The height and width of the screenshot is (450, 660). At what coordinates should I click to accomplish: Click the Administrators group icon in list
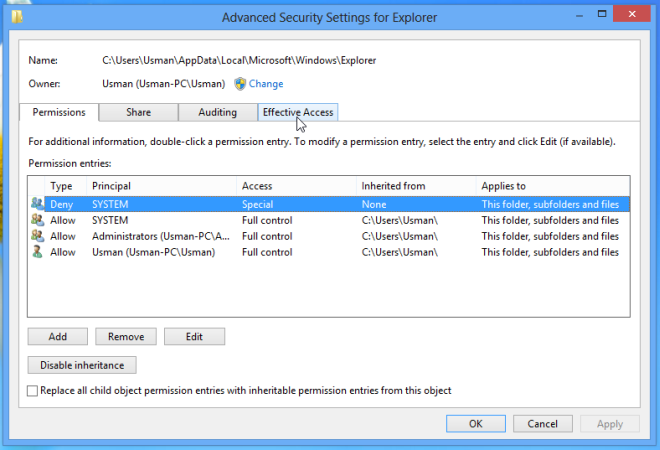(37, 236)
